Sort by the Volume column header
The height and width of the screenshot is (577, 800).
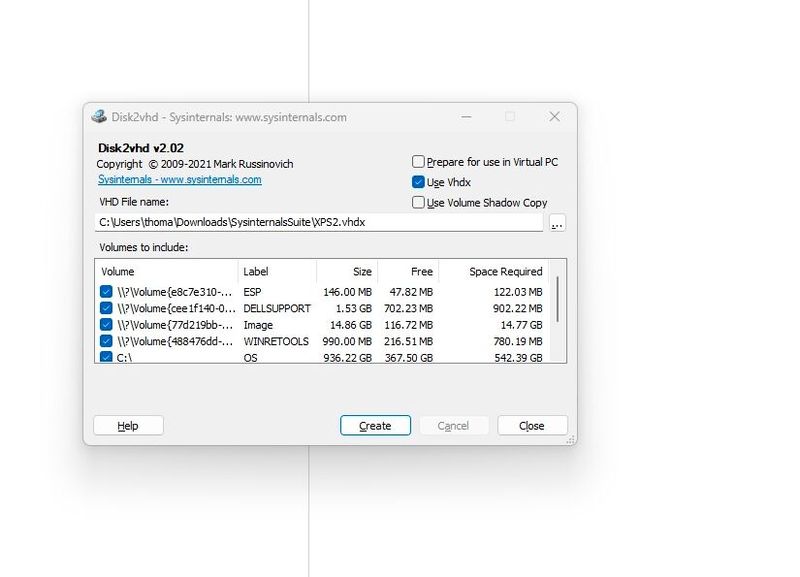[166, 271]
